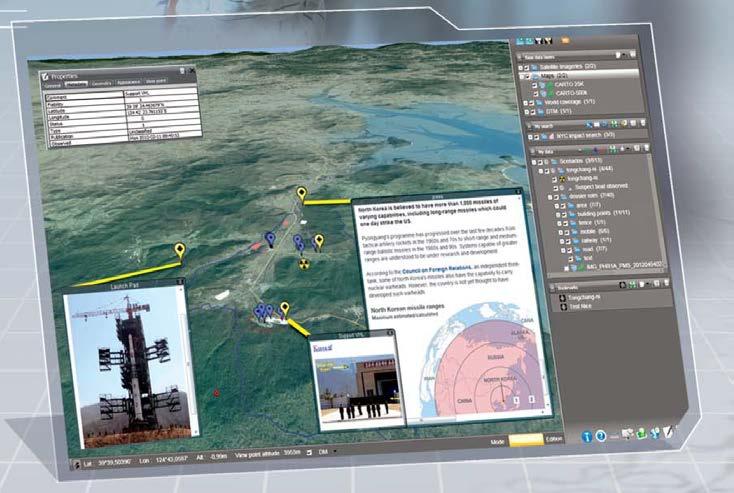Screen dimensions: 734x493
Task: Click the refresh icon in My search header
Action: click(604, 124)
